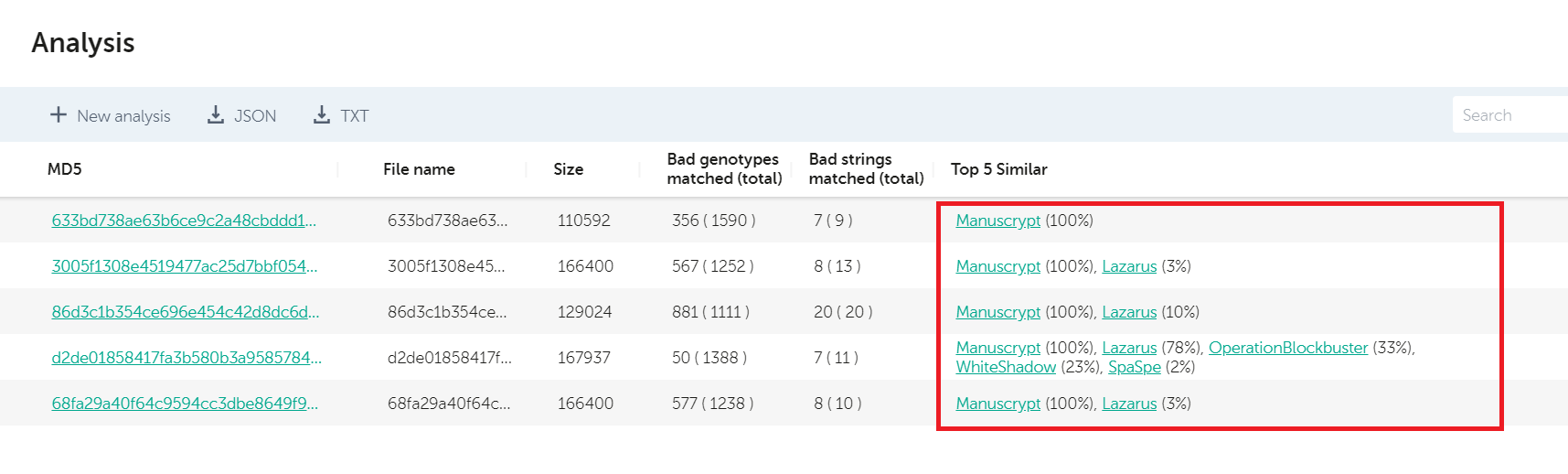Viewport: 1568px width, 474px height.
Task: Open the SpaSpe link
Action: click(1134, 367)
